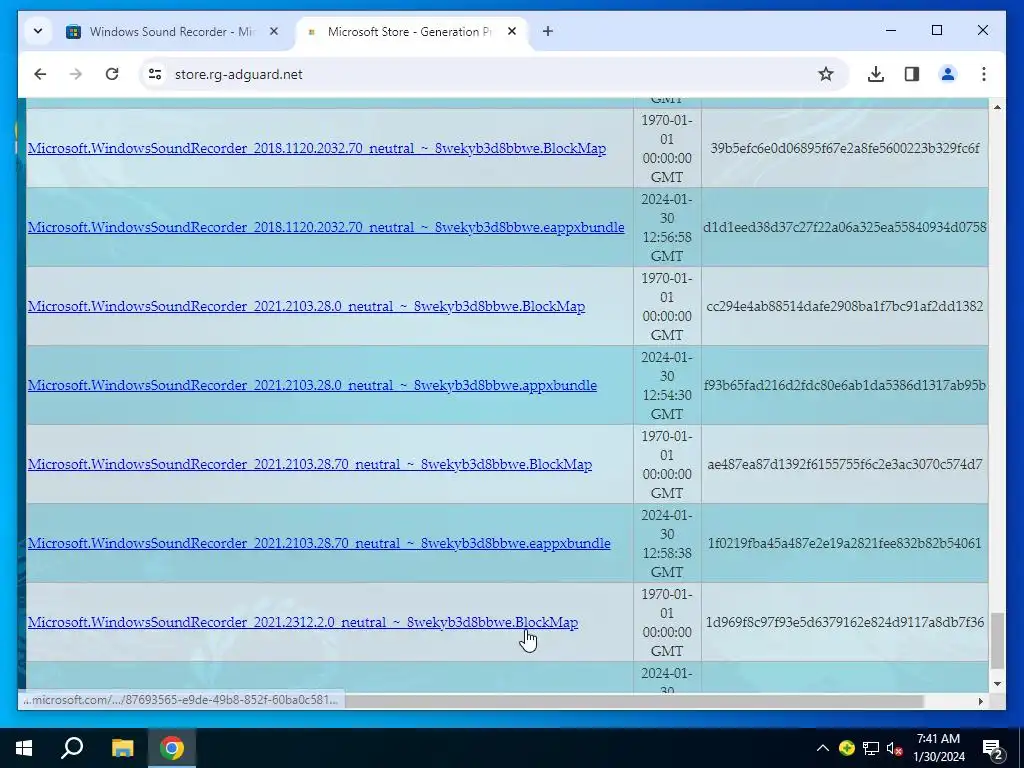The height and width of the screenshot is (768, 1024).
Task: Click the 2024-01-30 12:58:38 GMT date cell
Action: pyautogui.click(x=667, y=543)
